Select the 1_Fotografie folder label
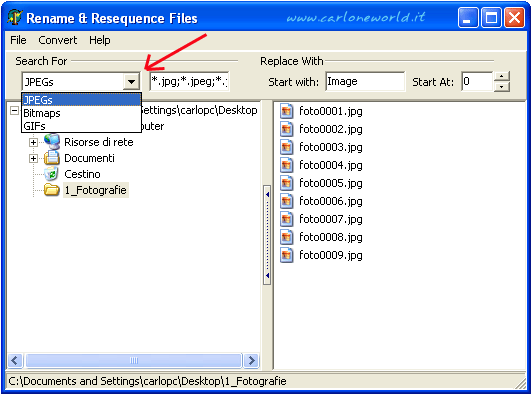Image resolution: width=531 pixels, height=396 pixels. pyautogui.click(x=95, y=190)
